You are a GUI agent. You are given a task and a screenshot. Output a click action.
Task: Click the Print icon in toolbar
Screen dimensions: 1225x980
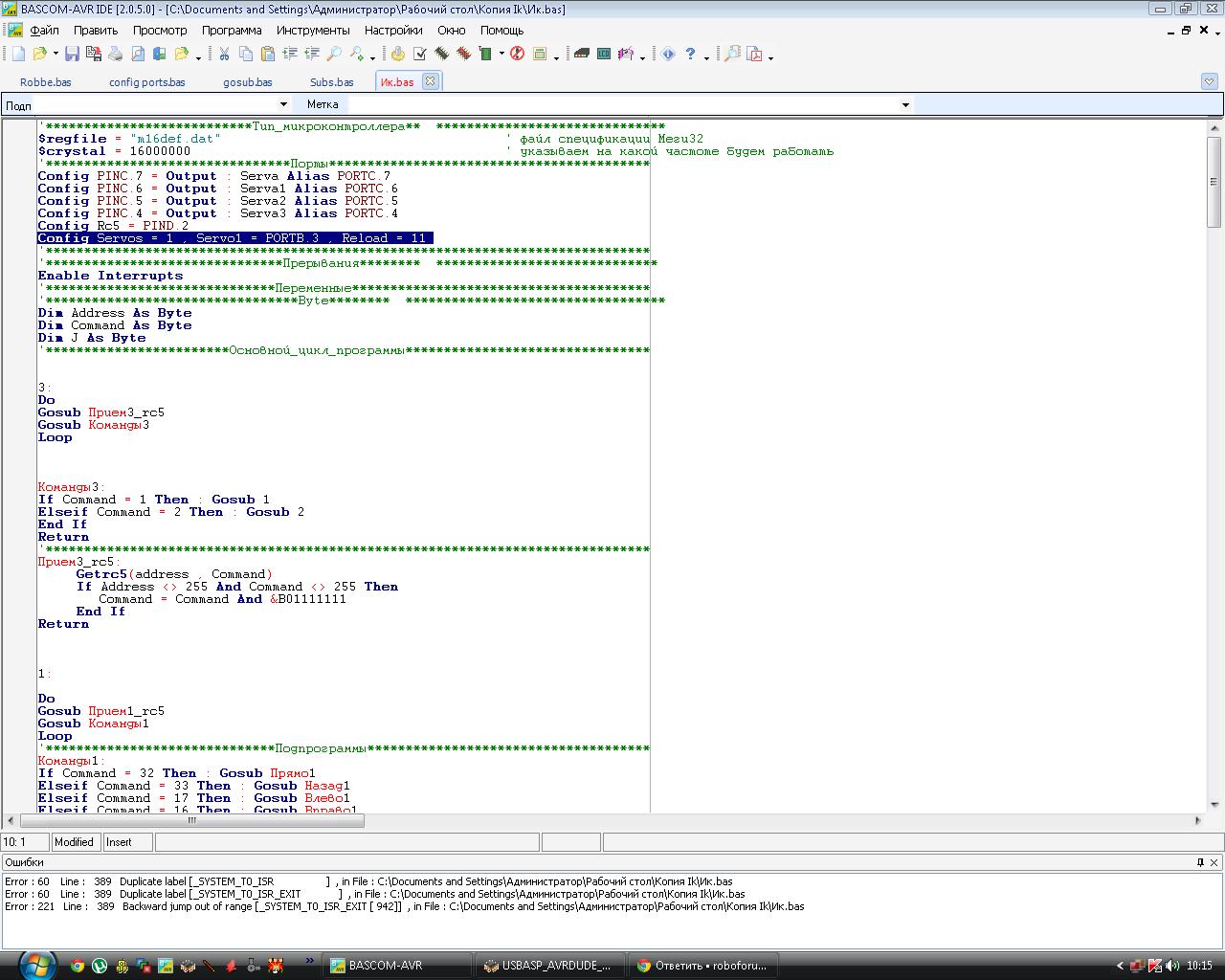(115, 55)
